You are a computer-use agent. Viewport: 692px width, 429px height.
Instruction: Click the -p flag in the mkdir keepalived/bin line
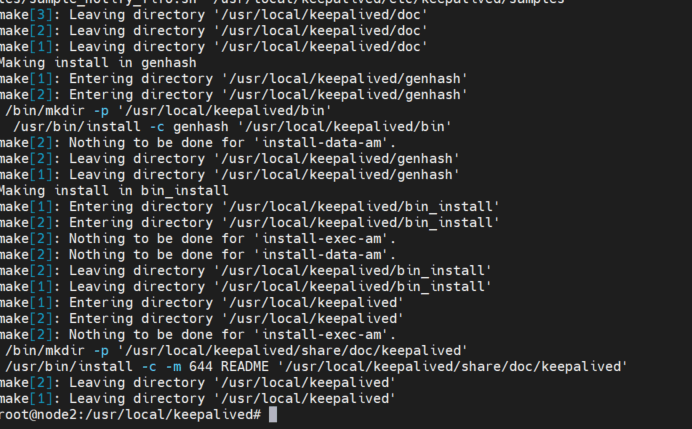tap(101, 111)
